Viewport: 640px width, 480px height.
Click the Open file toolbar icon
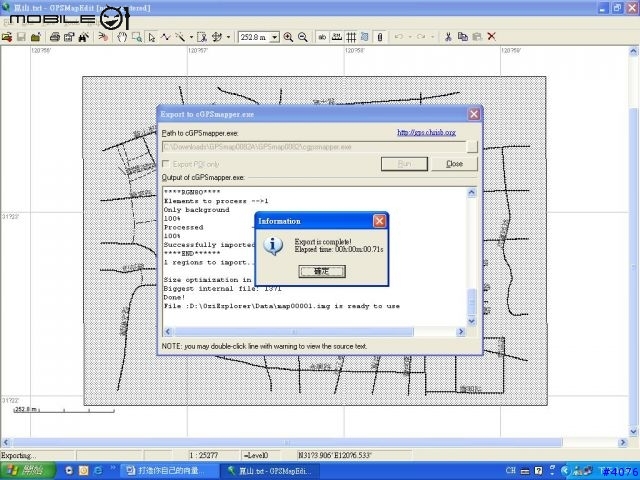click(x=7, y=37)
